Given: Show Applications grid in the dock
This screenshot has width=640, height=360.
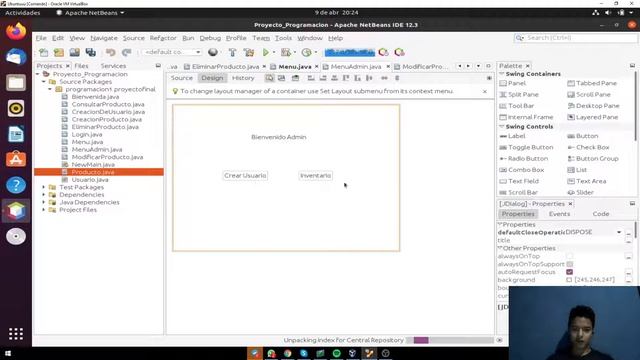Looking at the screenshot, I should coord(16,334).
